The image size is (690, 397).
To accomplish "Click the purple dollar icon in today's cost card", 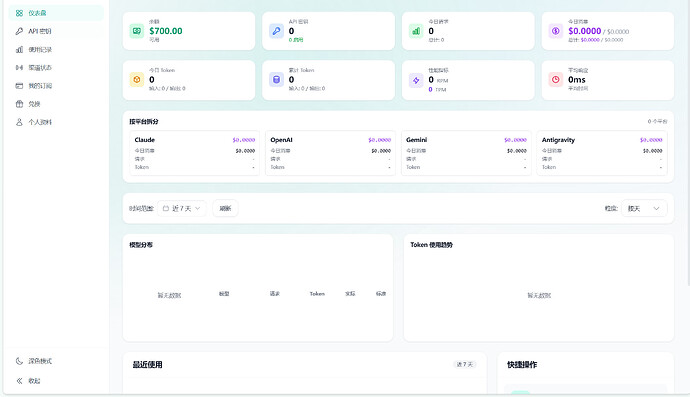I will (x=556, y=31).
